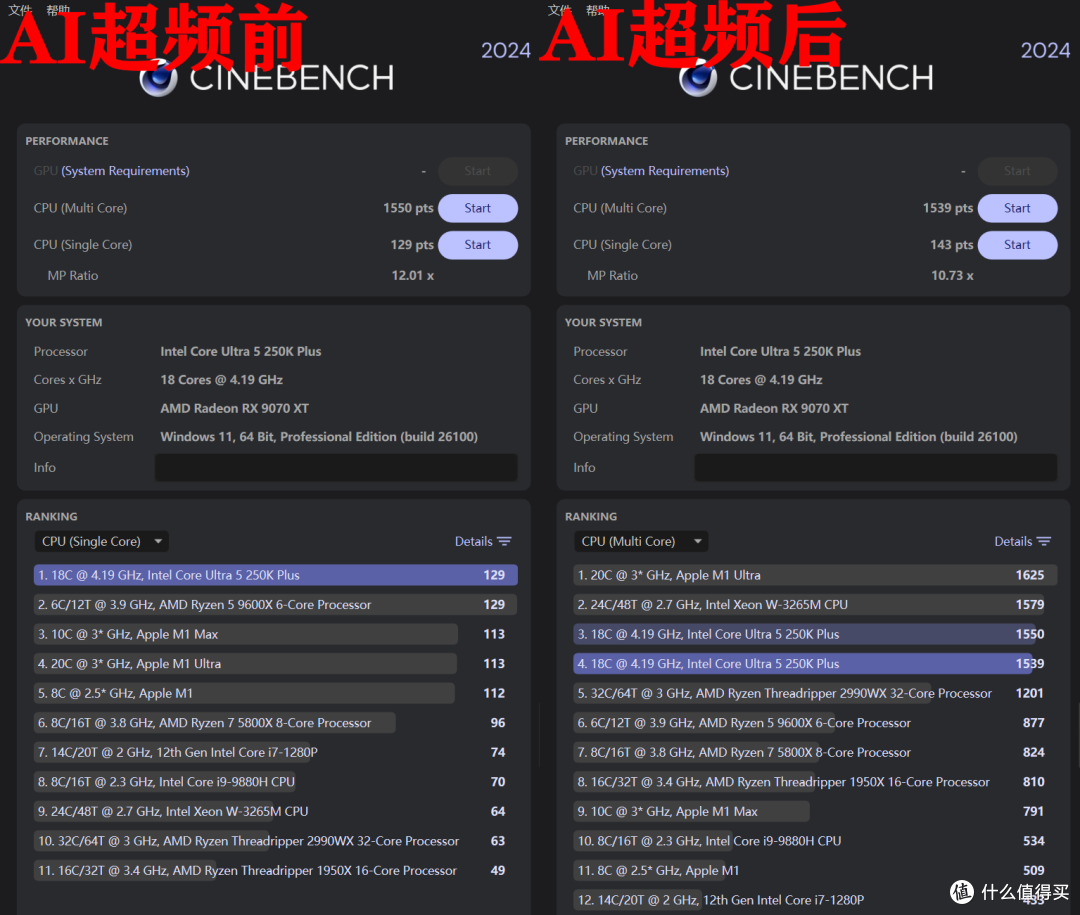The height and width of the screenshot is (915, 1080).
Task: Select Apple M1 Max row scoring 113
Action: click(276, 635)
